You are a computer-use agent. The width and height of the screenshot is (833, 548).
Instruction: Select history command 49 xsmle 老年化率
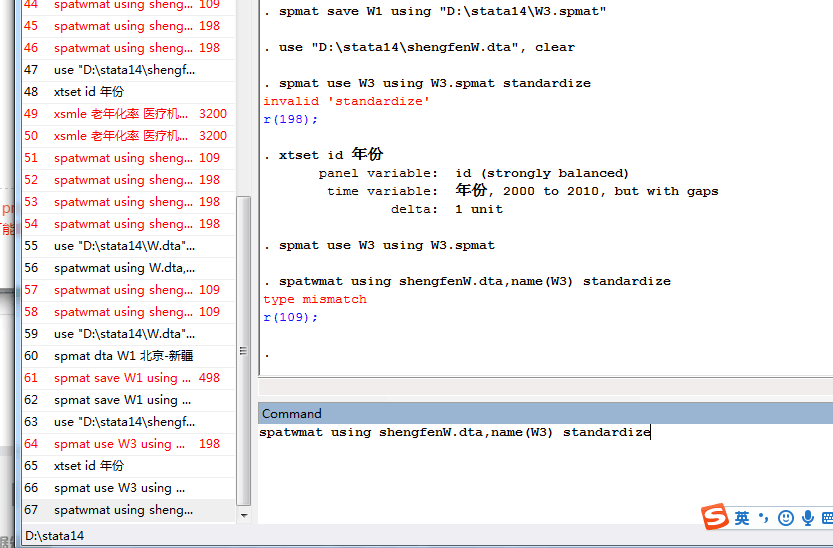click(x=129, y=114)
